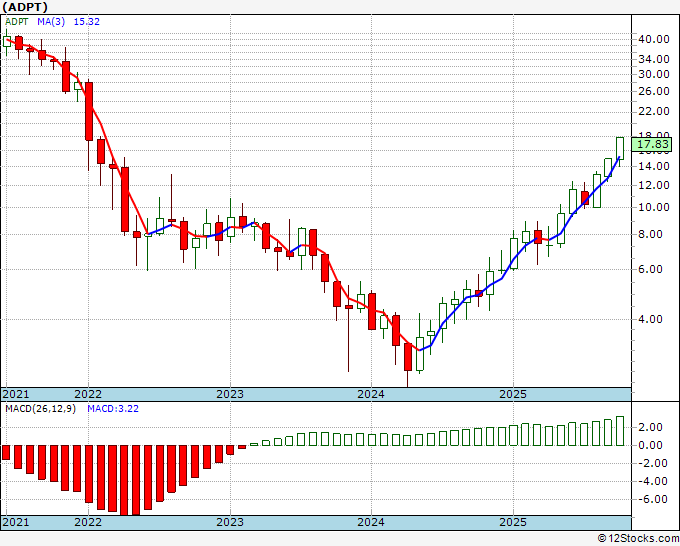Click the 6.00 price axis label
Image resolution: width=680 pixels, height=546 pixels.
coord(650,269)
